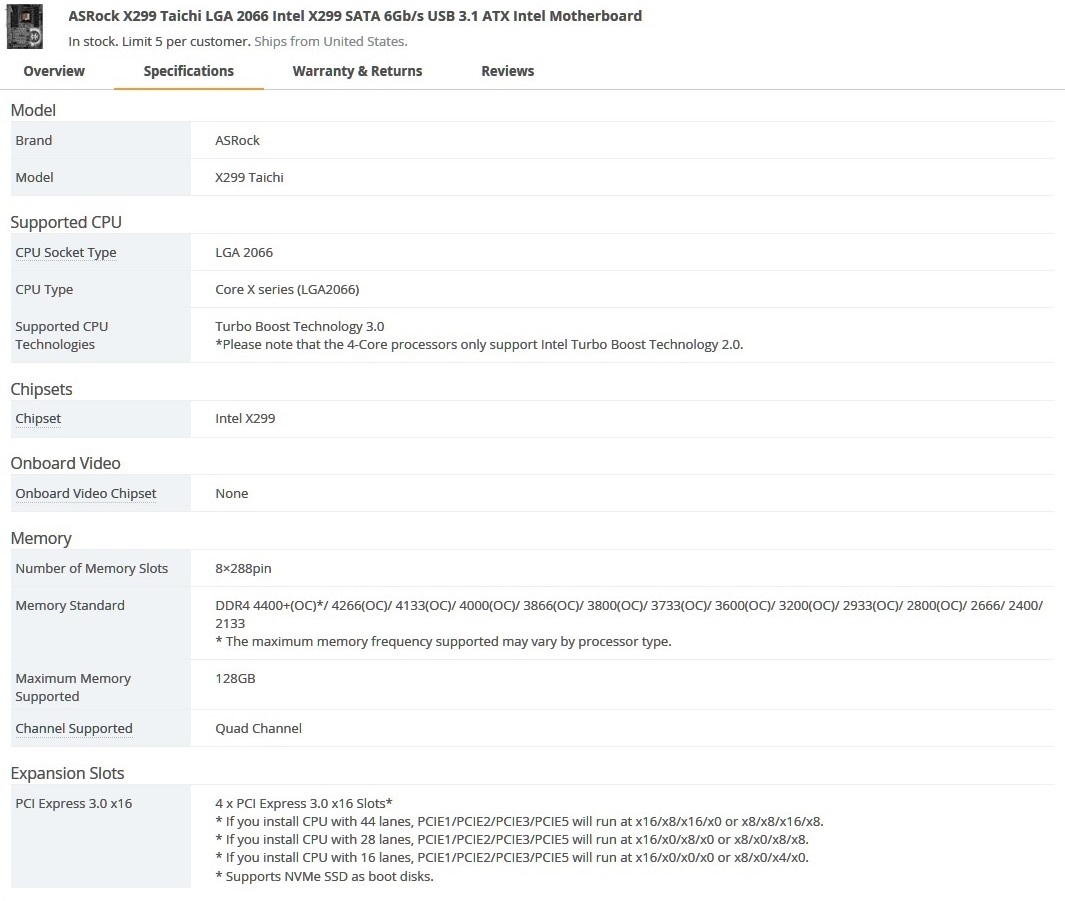The width and height of the screenshot is (1065, 901).
Task: Click the Onboard Video section heading
Action: pos(65,463)
